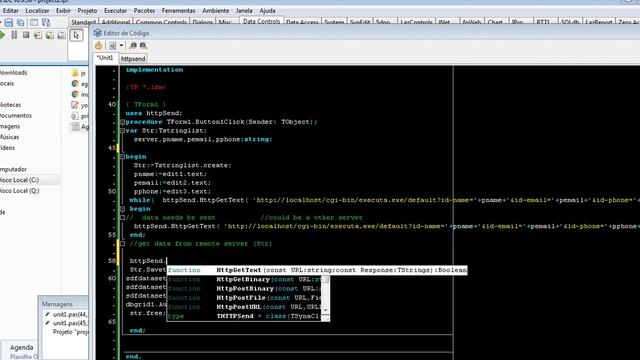Screen dimensions: 640x360
Task: Select the Common Controls palette tab
Action: pyautogui.click(x=161, y=22)
